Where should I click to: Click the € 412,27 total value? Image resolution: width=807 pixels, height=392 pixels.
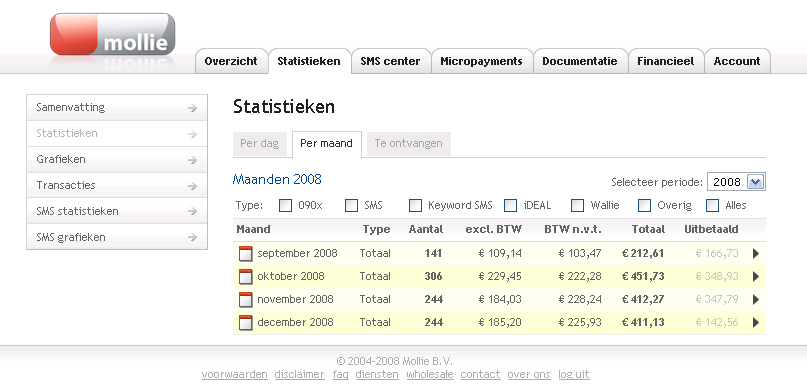[643, 299]
